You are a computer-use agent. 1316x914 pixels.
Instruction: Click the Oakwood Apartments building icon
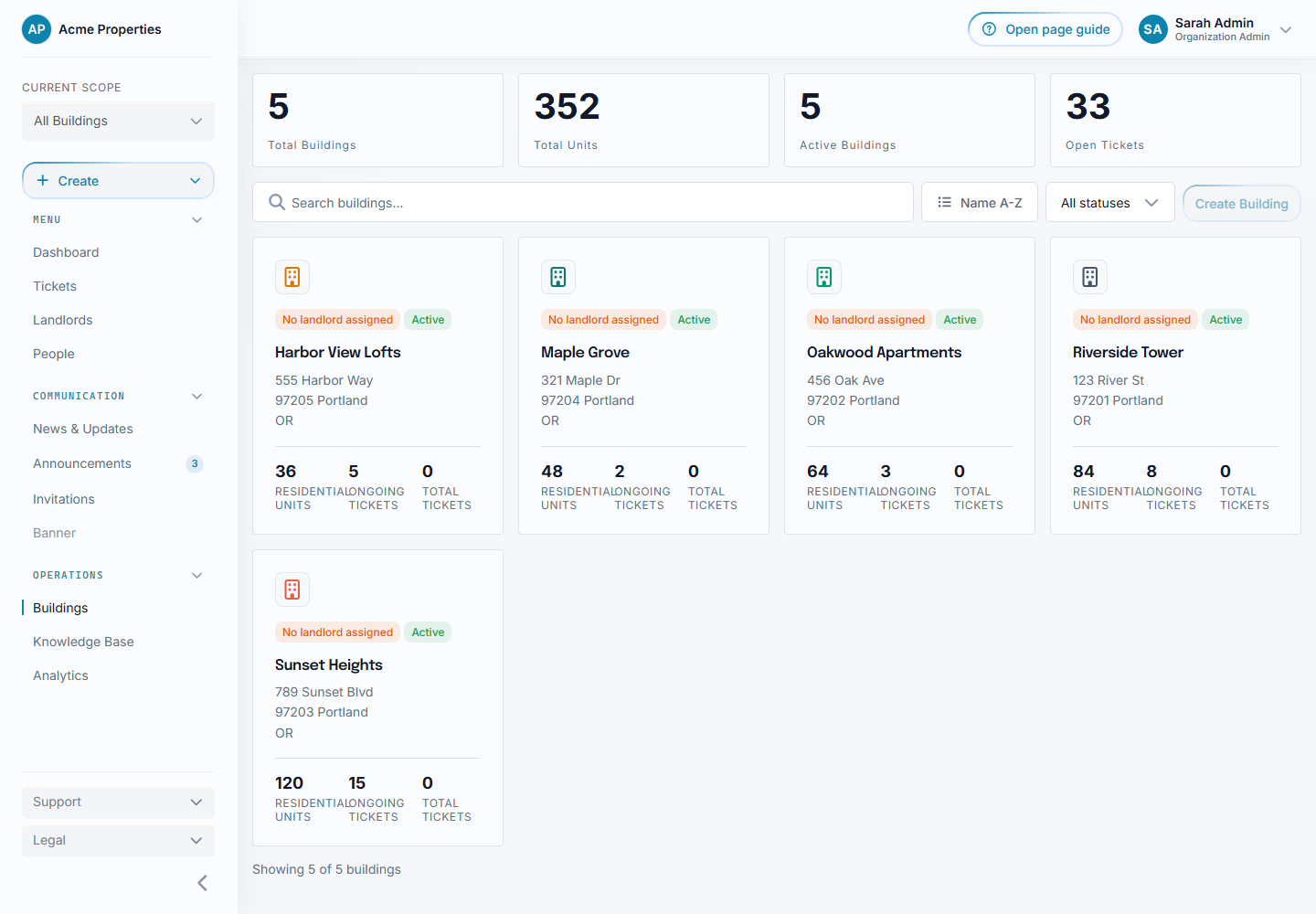point(824,277)
